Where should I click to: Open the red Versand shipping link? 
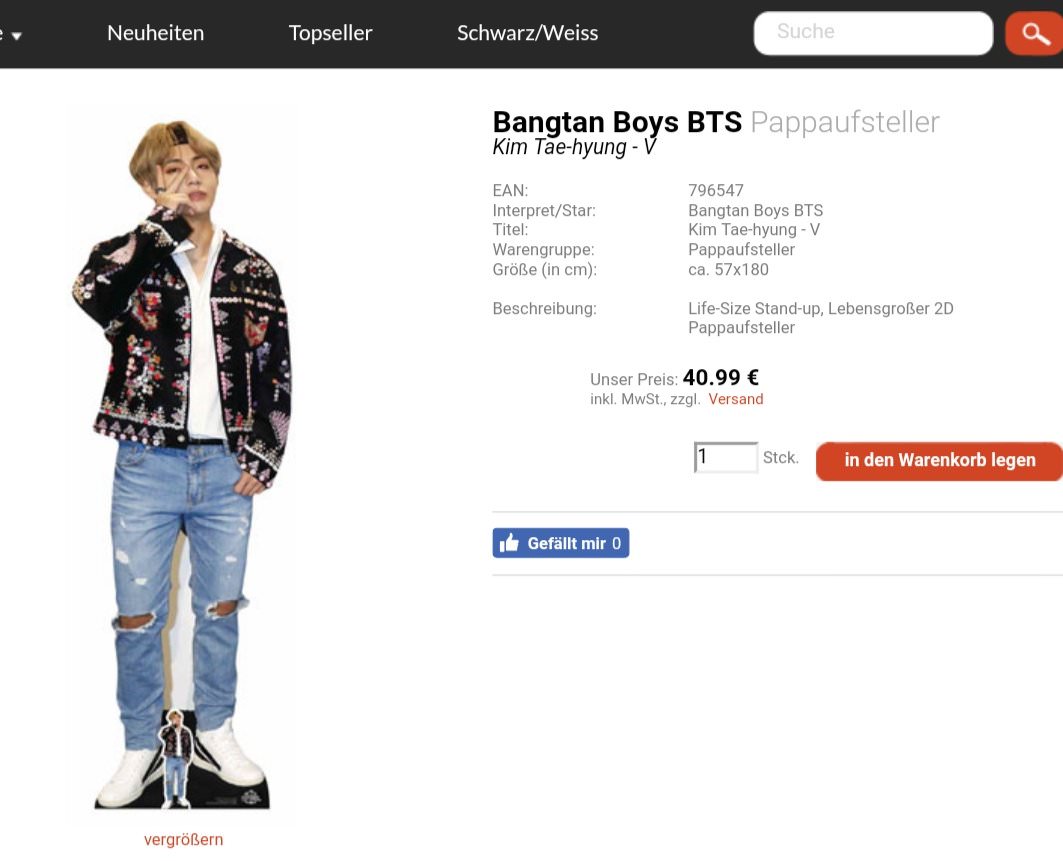coord(735,399)
